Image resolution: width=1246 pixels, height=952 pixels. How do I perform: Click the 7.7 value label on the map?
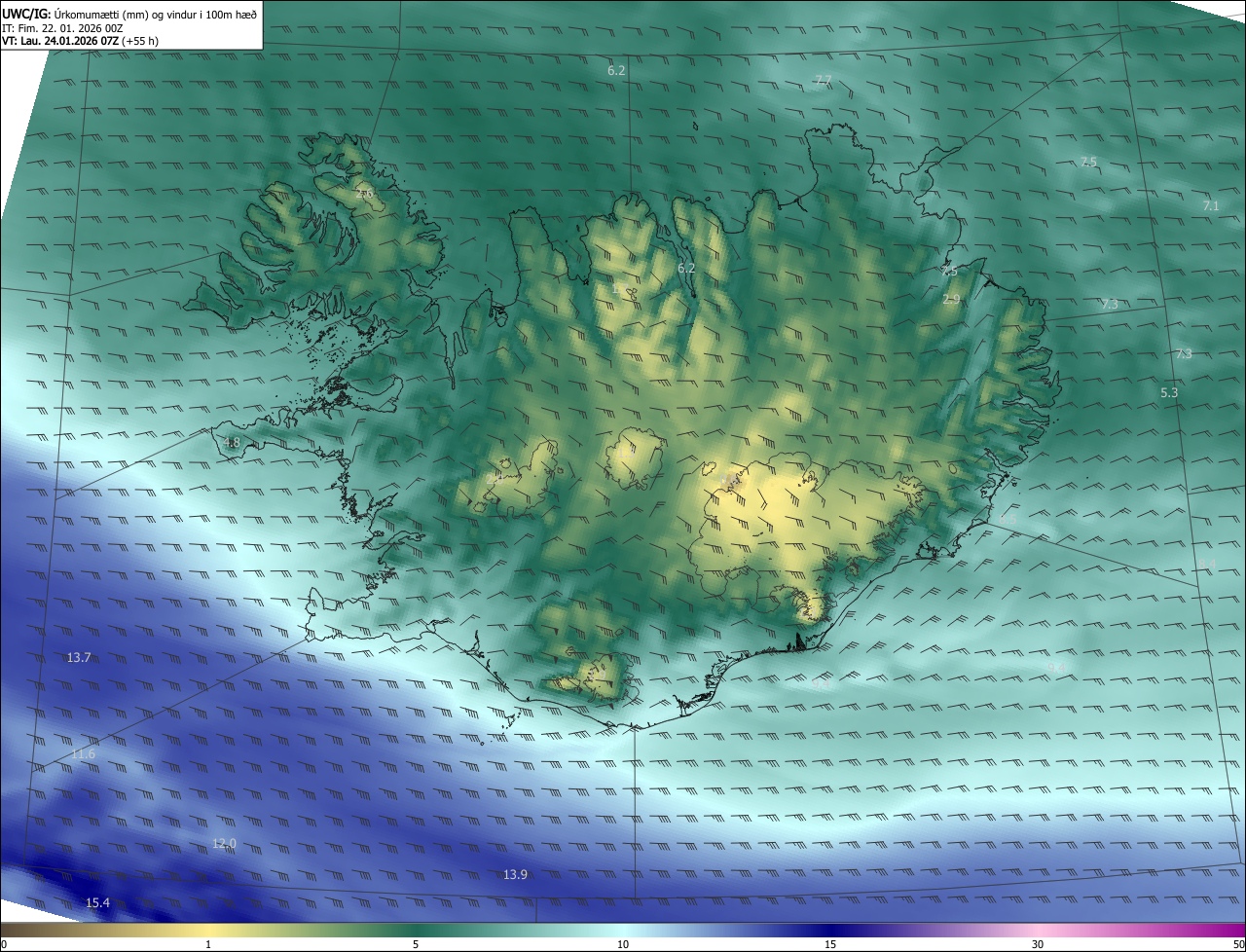pos(823,80)
